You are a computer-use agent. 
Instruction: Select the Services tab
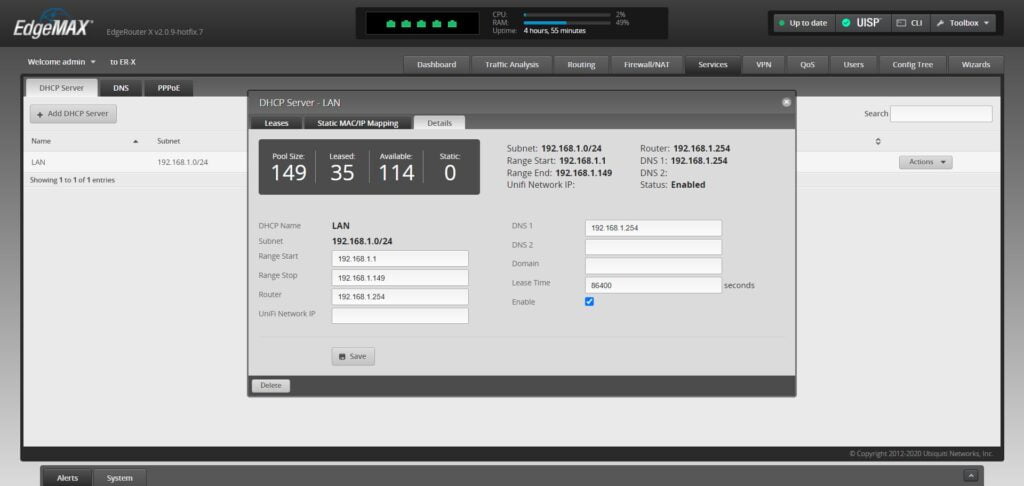[712, 65]
